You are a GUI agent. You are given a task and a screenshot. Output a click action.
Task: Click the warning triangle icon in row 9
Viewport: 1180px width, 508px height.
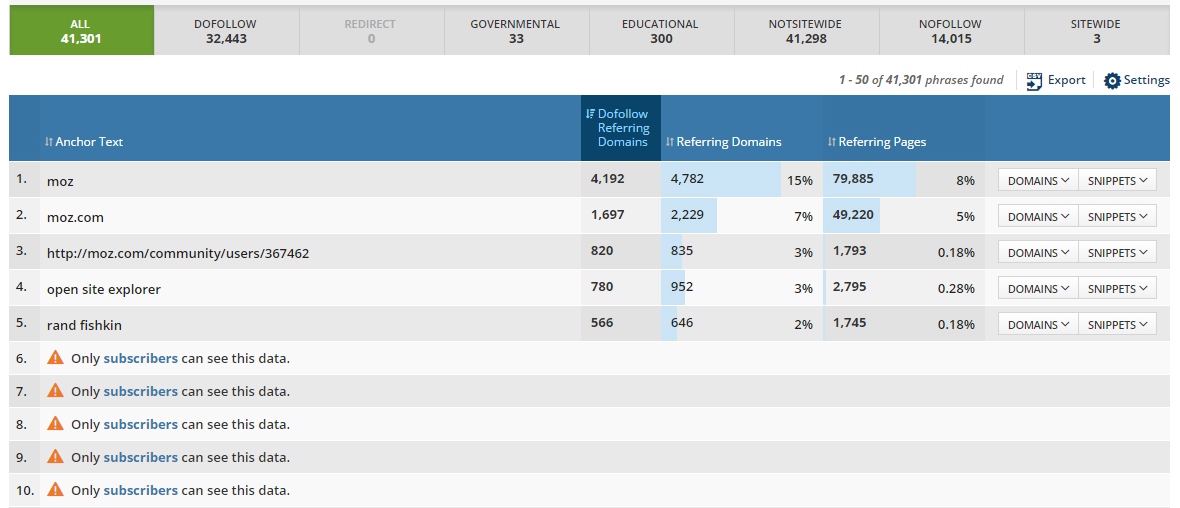pos(55,457)
